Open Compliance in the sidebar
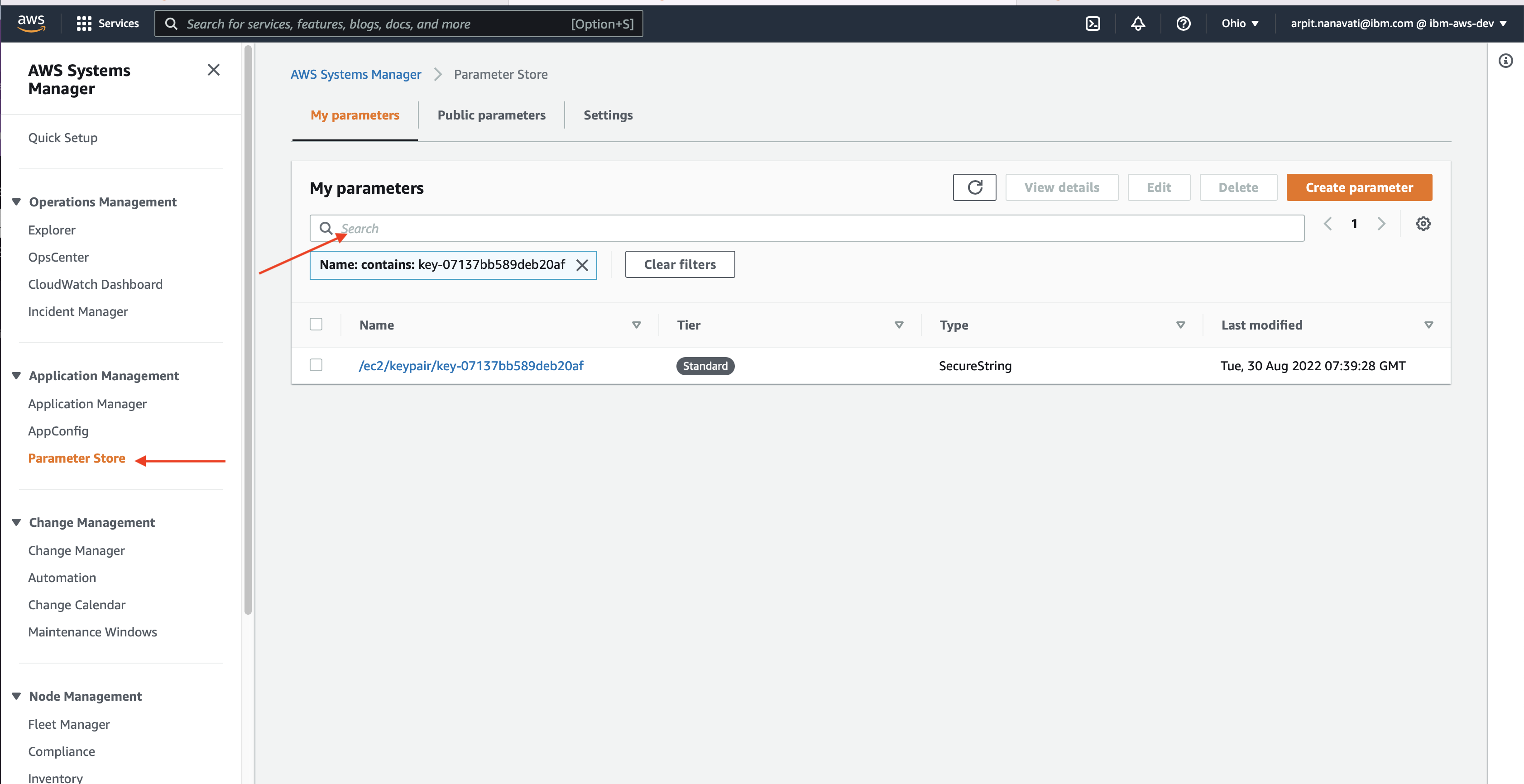Image resolution: width=1524 pixels, height=784 pixels. coord(62,751)
